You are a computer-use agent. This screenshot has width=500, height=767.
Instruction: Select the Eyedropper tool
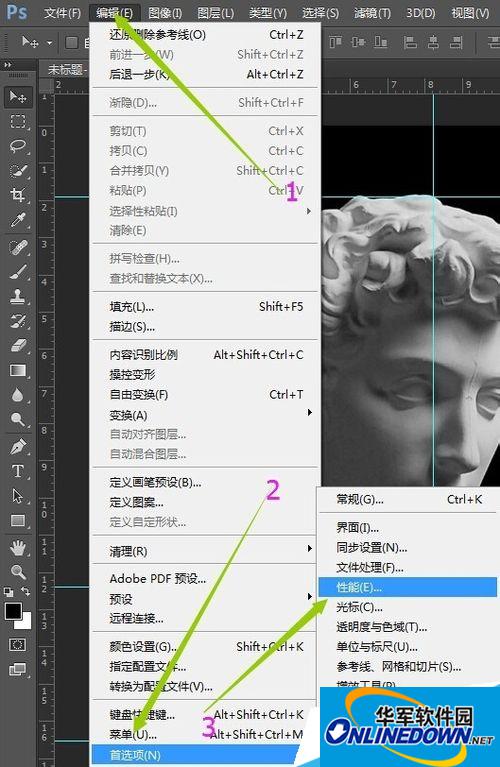click(x=18, y=221)
